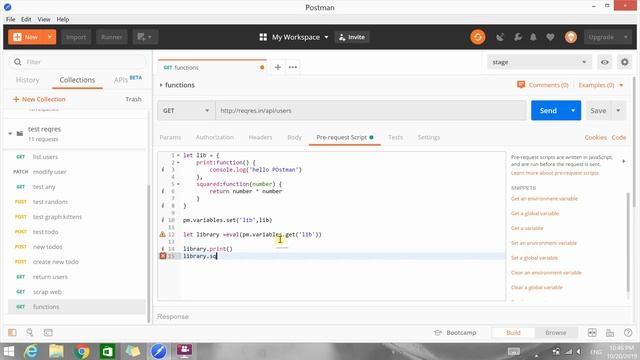Open the Edit menu
Image resolution: width=640 pixels, height=360 pixels.
(x=26, y=19)
